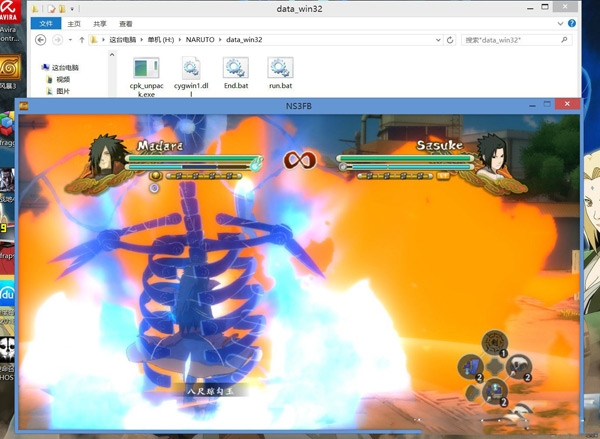This screenshot has width=600, height=439.
Task: Switch to 主页 Home ribbon tab
Action: (74, 24)
